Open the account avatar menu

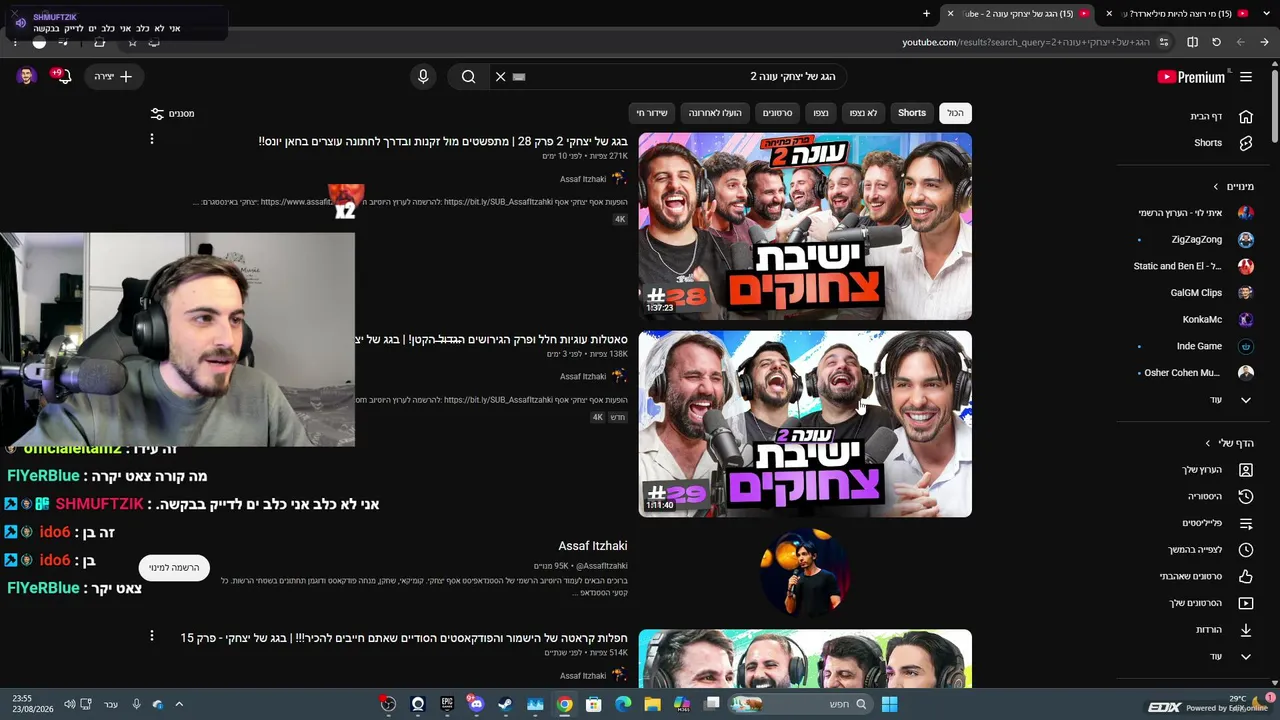tap(27, 77)
